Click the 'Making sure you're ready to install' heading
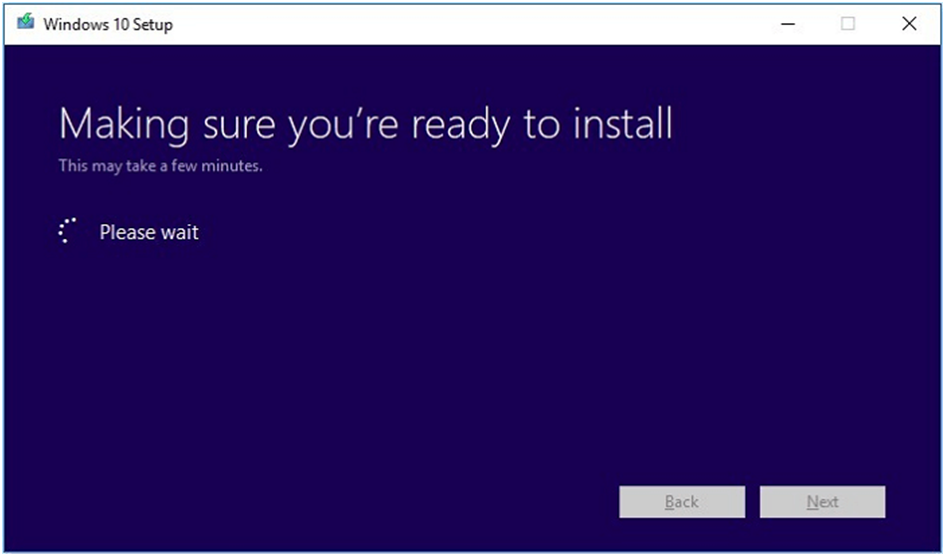 [365, 125]
